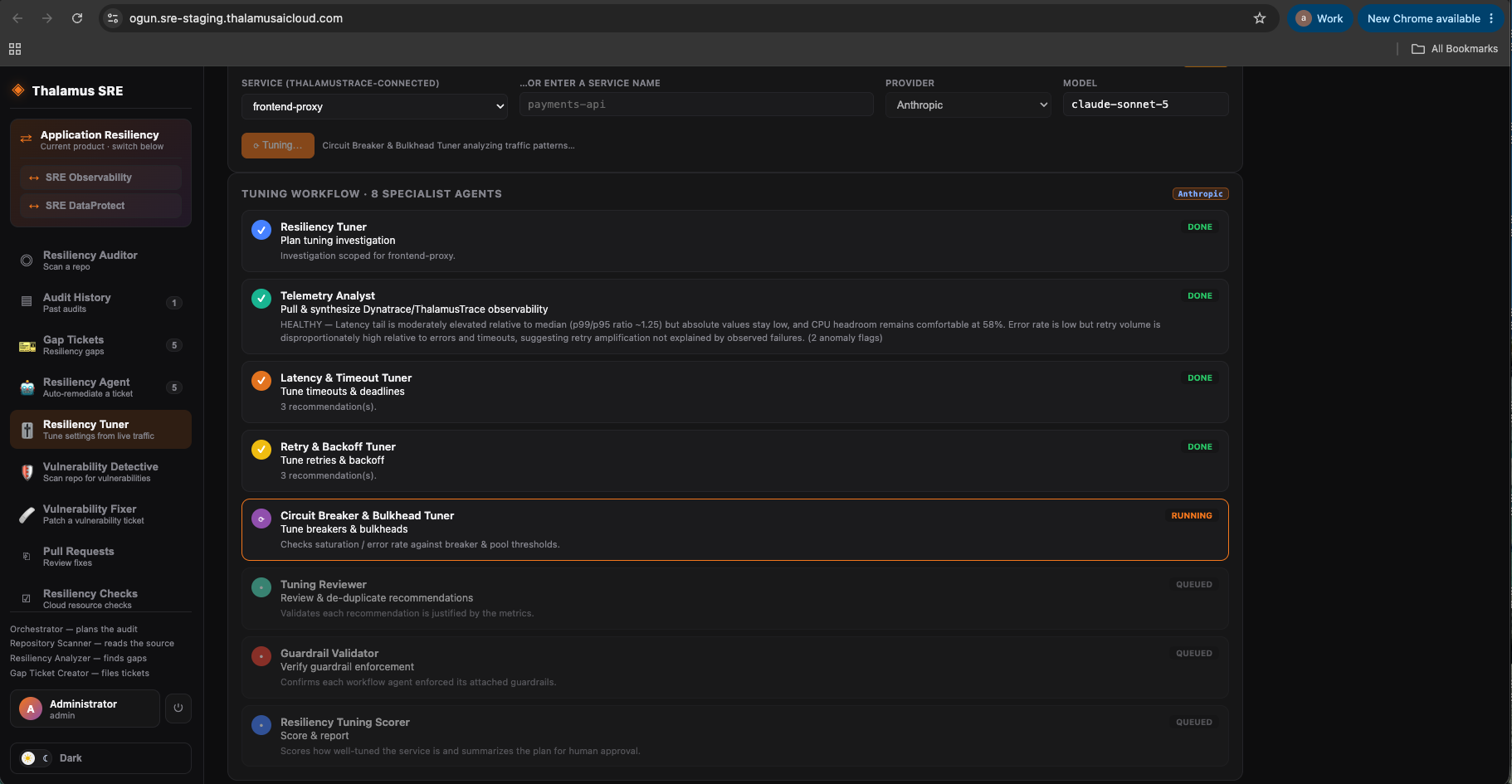Click the site info icon in address bar
This screenshot has width=1512, height=784.
click(x=114, y=18)
